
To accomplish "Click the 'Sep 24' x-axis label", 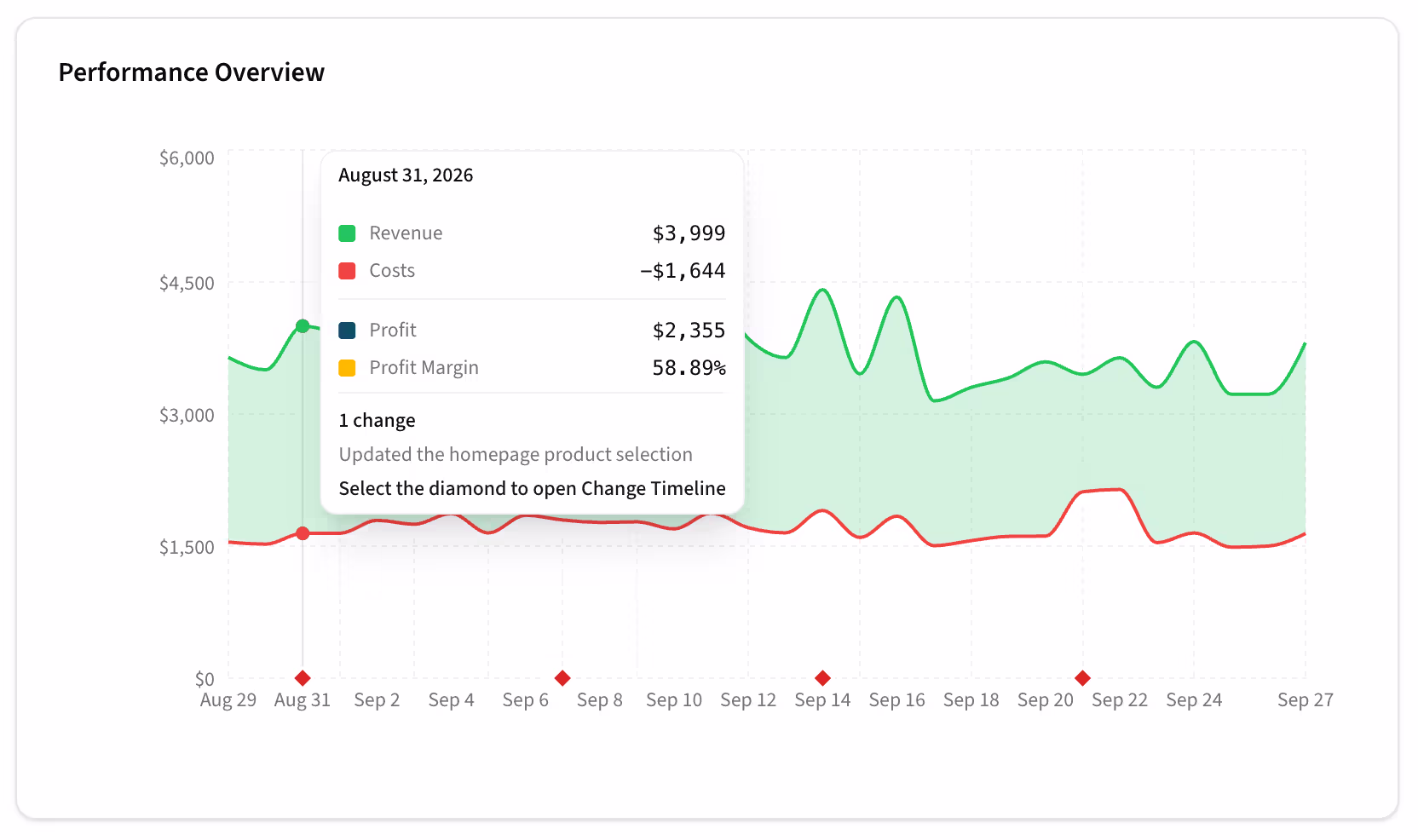I will tap(1194, 700).
